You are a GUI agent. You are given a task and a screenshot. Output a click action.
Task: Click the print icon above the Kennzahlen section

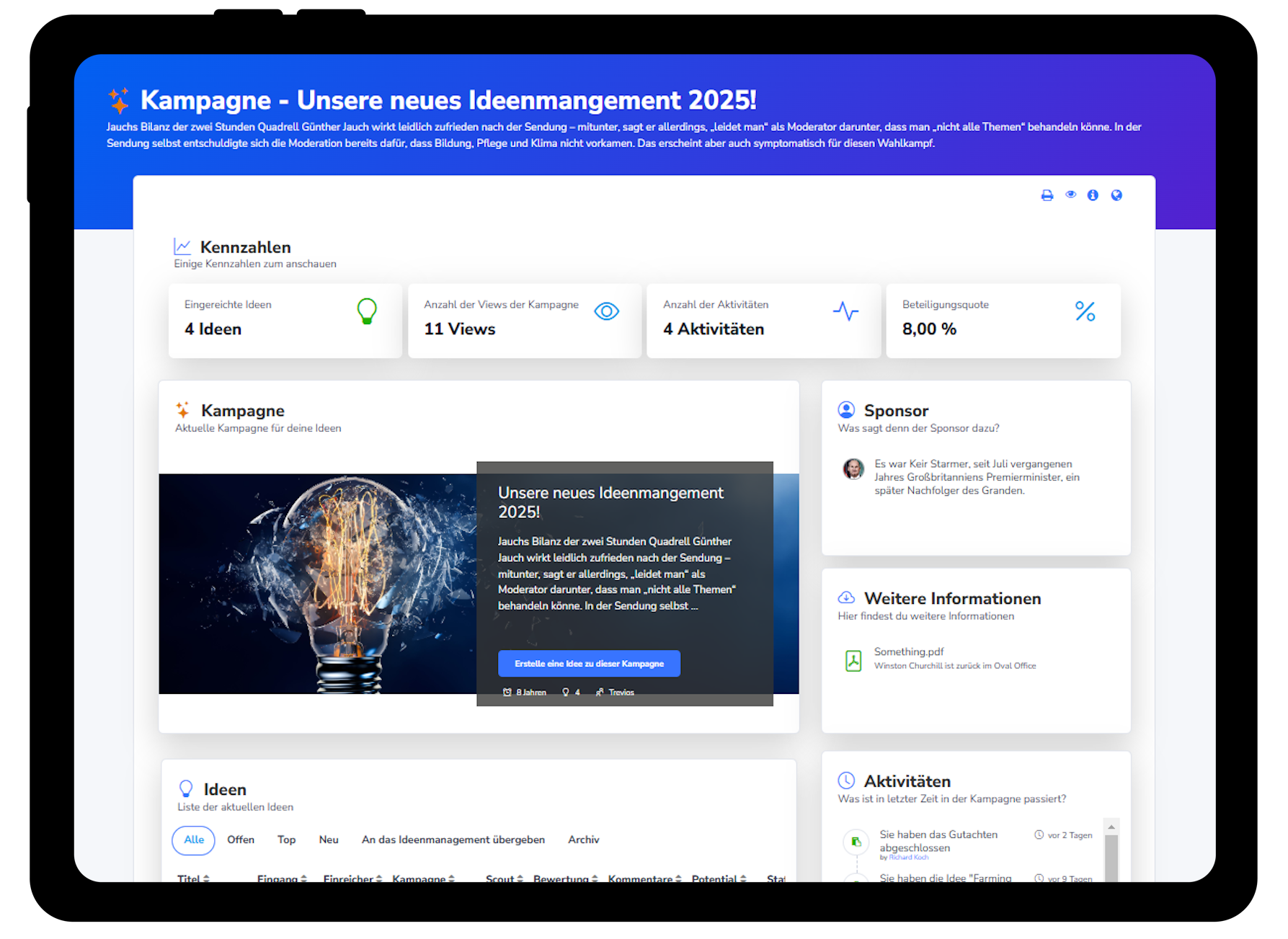(x=1047, y=195)
